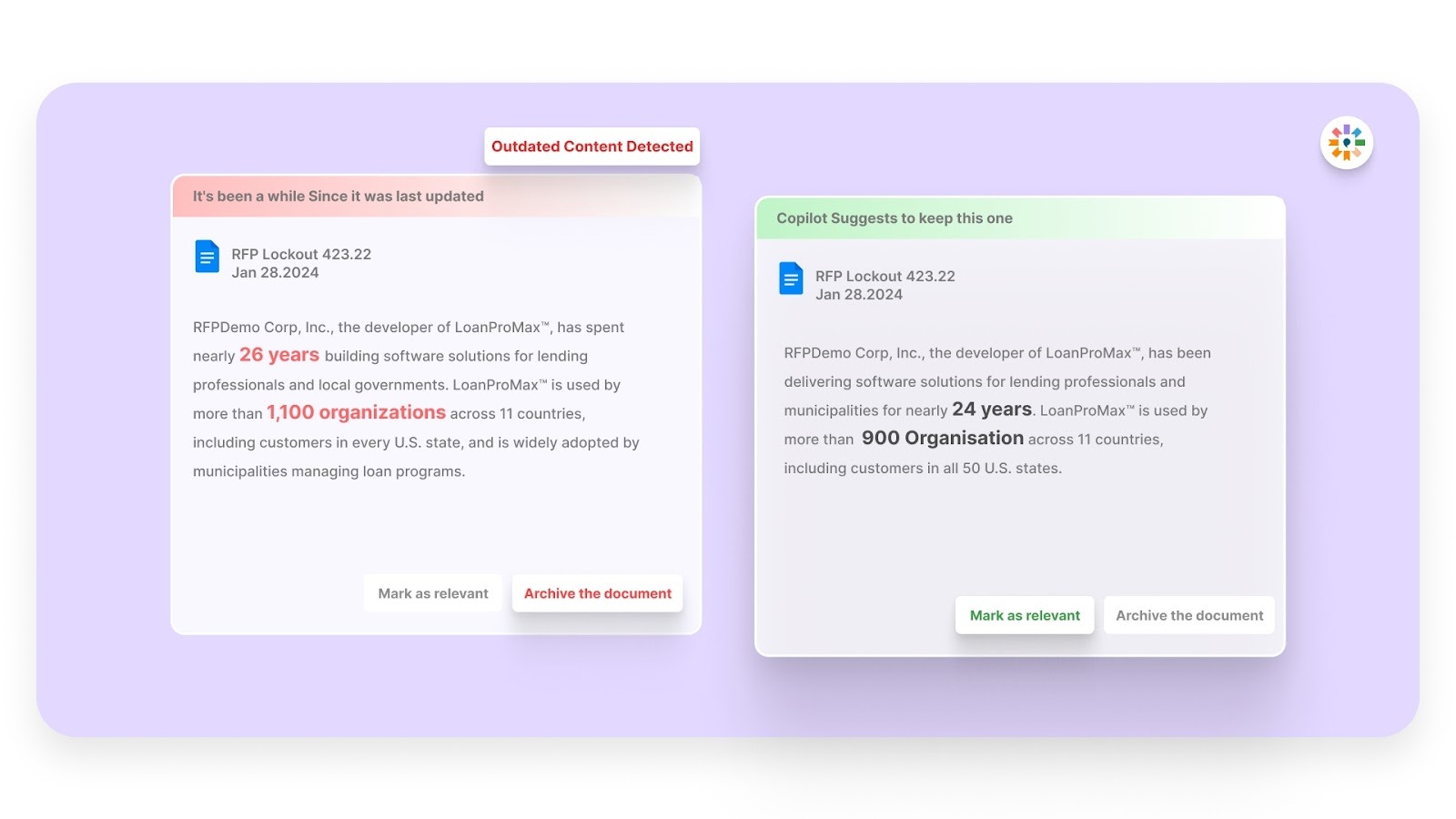Click the bold 900 Organisation text

(942, 438)
